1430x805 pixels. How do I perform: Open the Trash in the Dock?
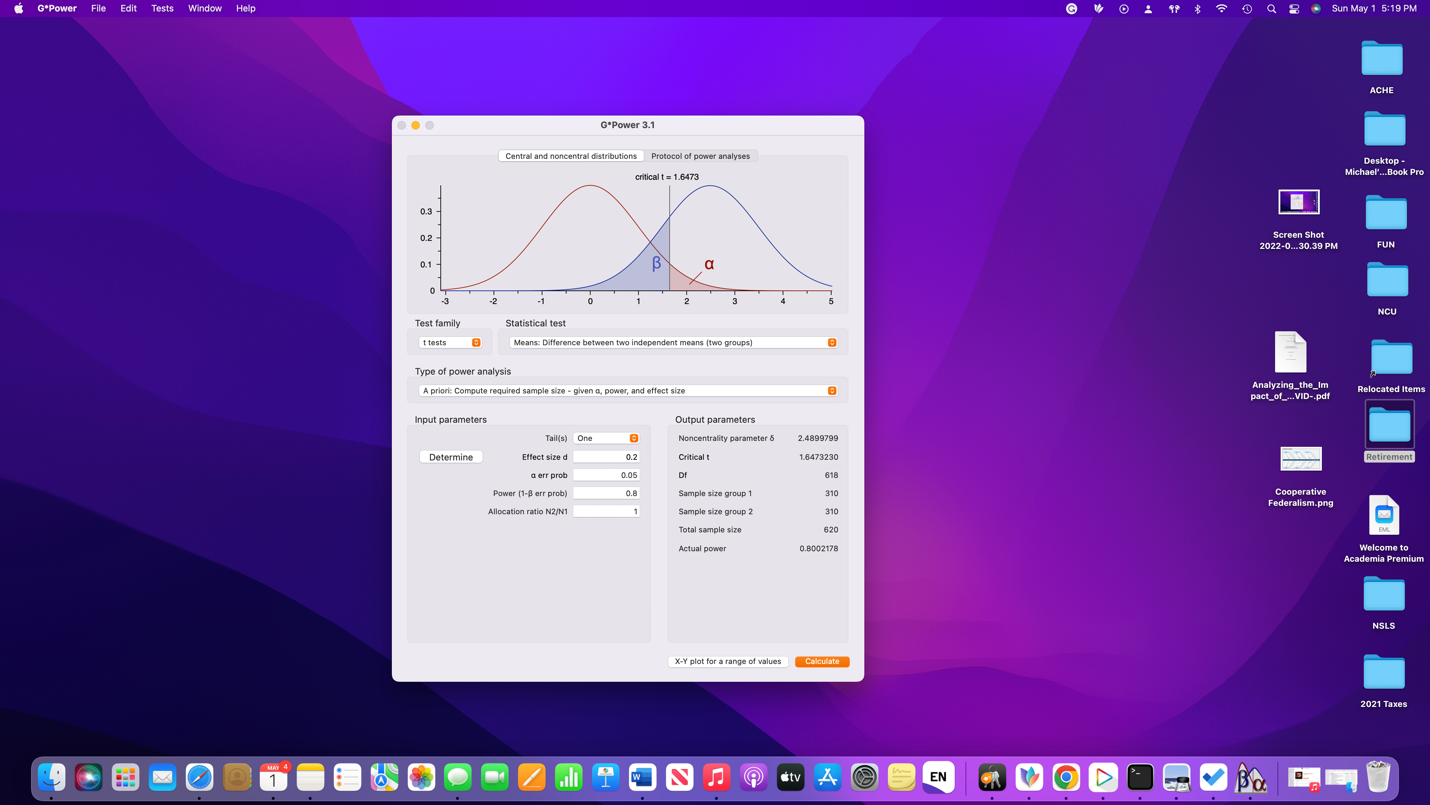pos(1379,777)
